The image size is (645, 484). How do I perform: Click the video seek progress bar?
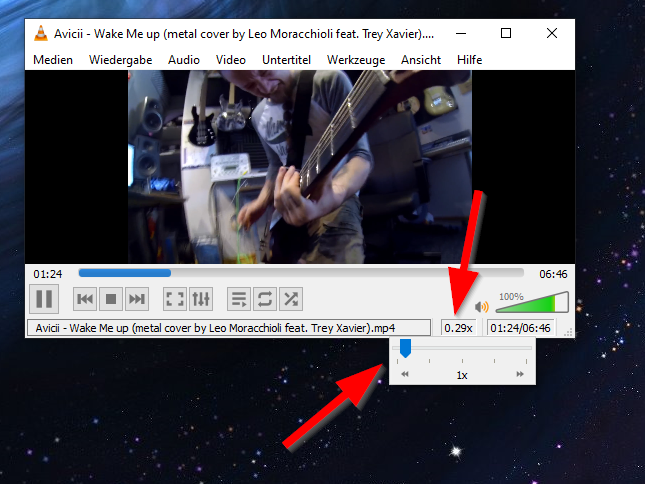tap(301, 273)
